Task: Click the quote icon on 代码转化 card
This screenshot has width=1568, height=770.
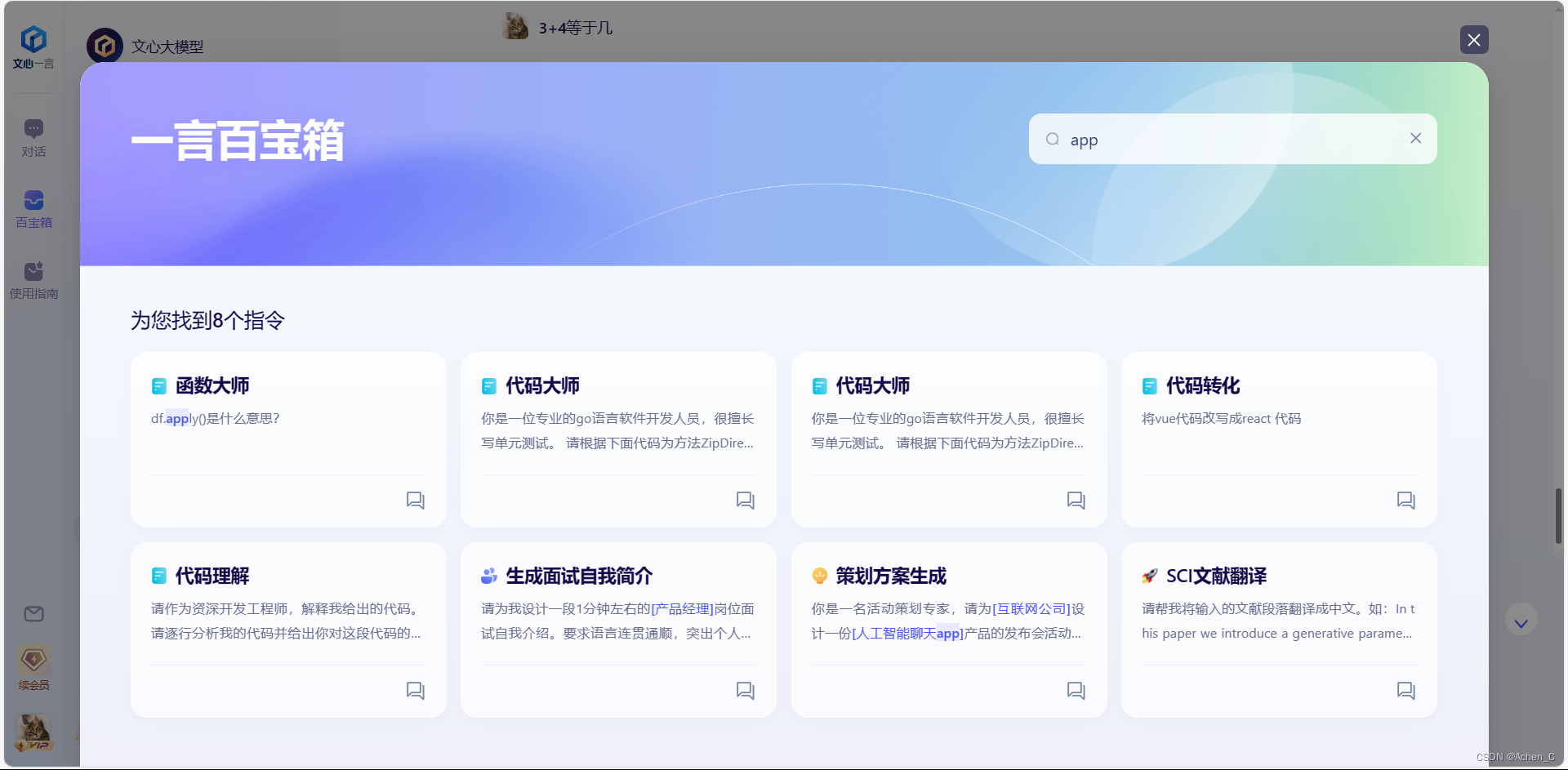Action: (1405, 500)
